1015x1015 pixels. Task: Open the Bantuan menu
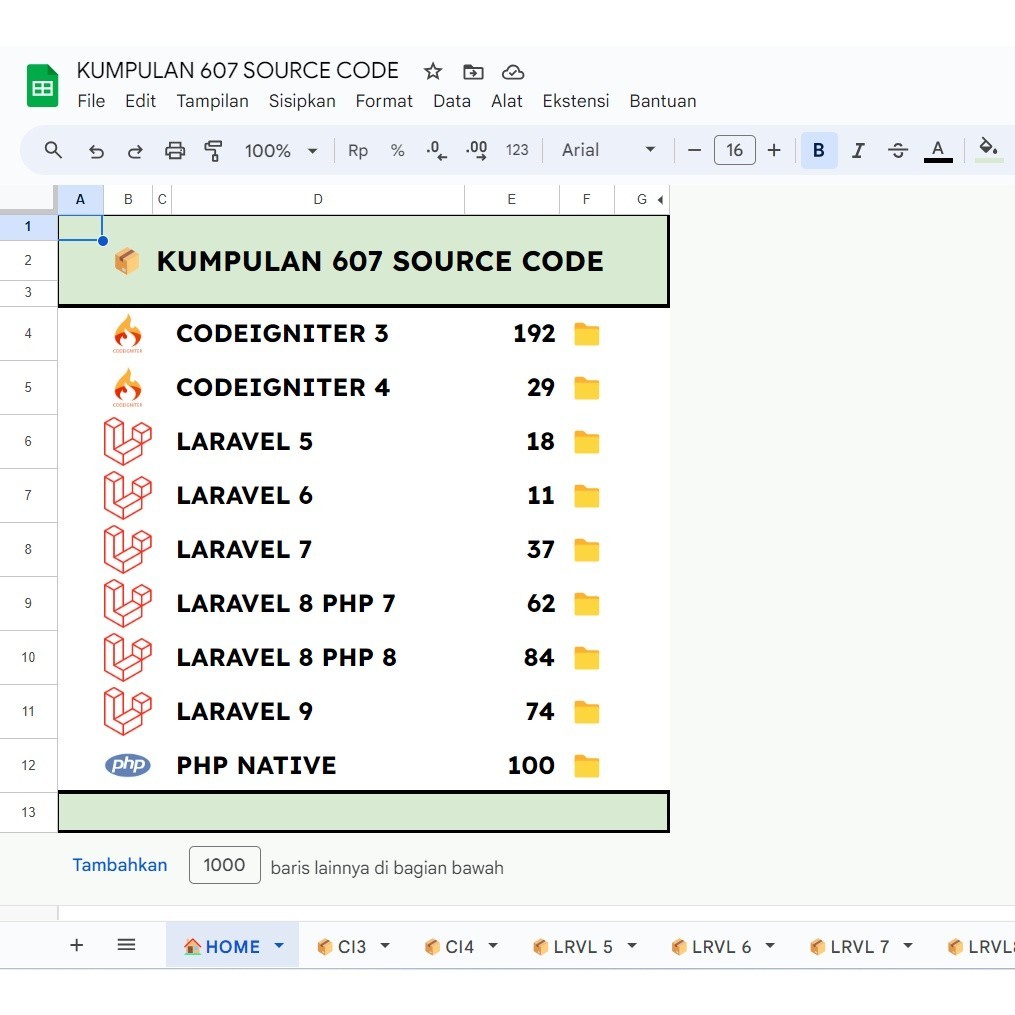pos(663,101)
